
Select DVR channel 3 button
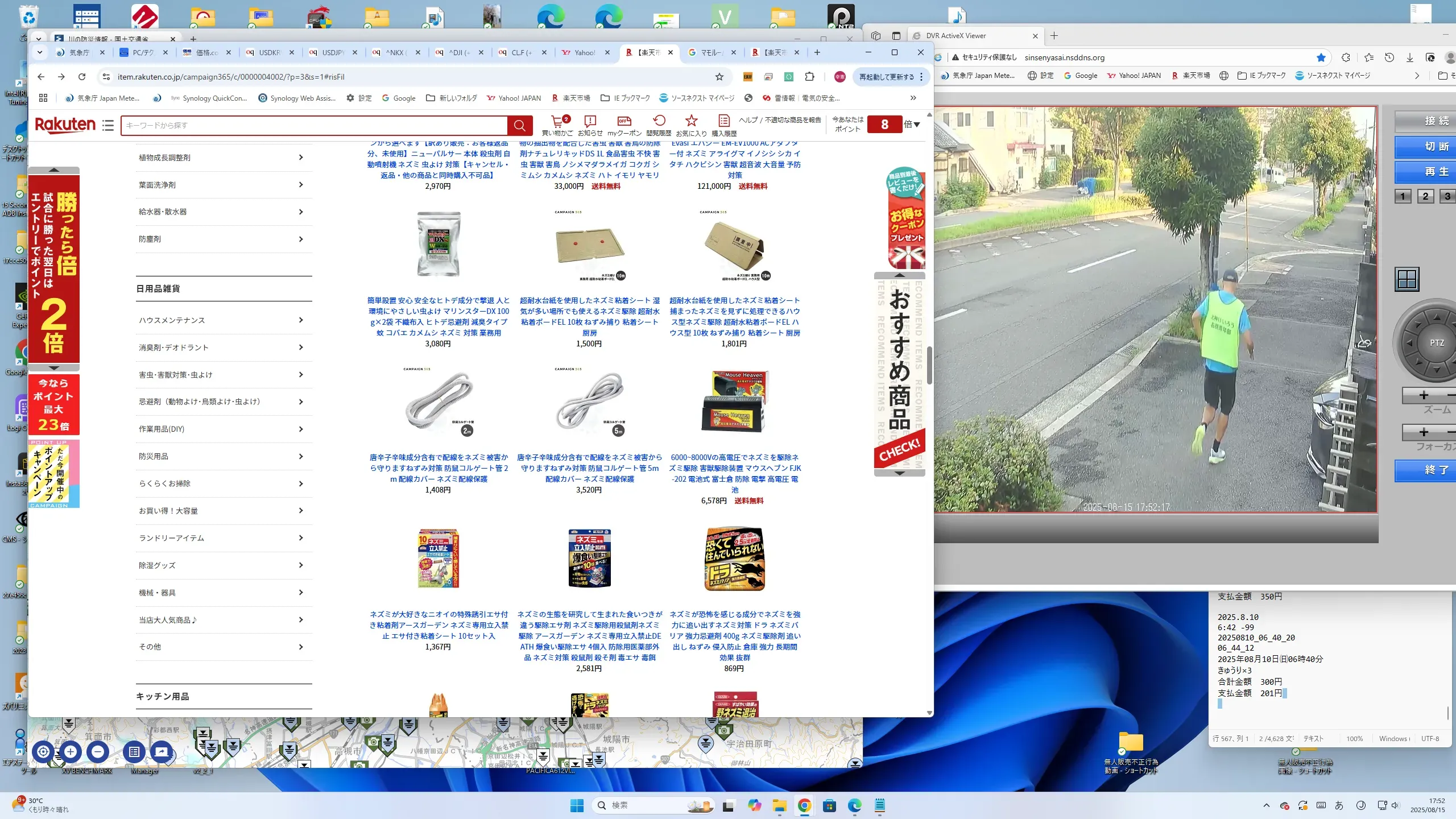pos(1447,197)
